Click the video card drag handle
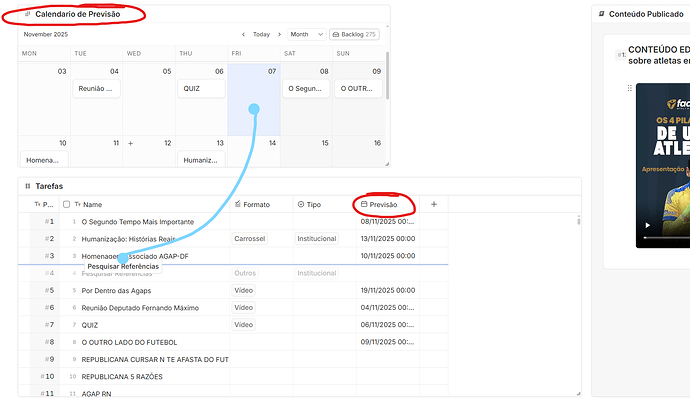 coord(630,88)
